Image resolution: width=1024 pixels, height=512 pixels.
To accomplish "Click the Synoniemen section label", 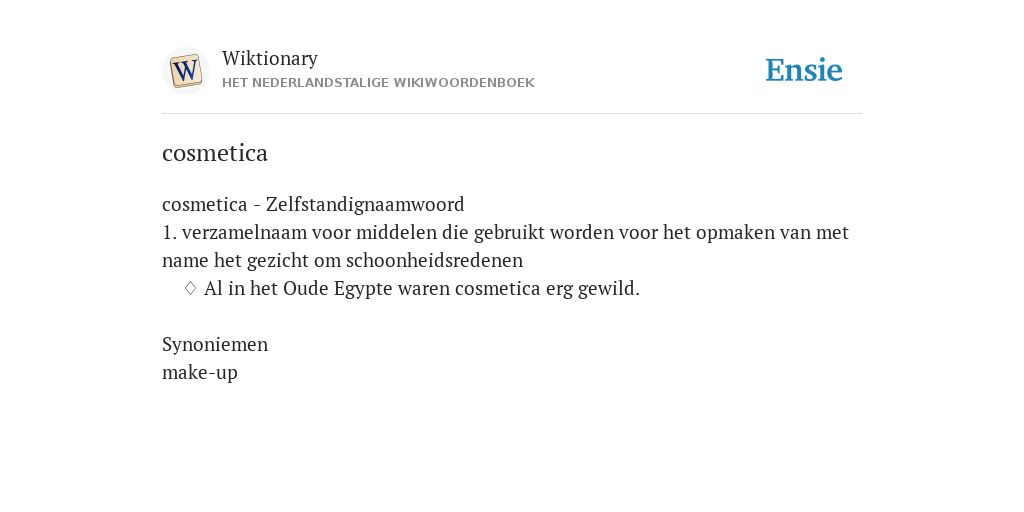I will click(x=215, y=344).
